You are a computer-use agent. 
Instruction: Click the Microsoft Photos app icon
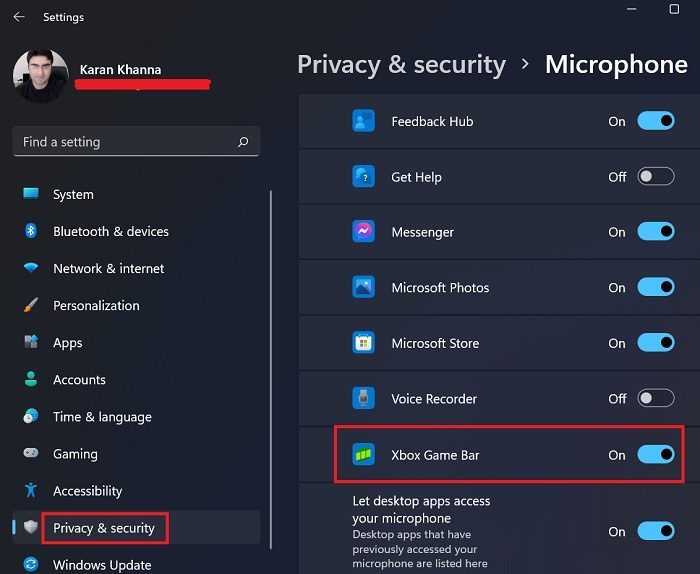(x=363, y=288)
